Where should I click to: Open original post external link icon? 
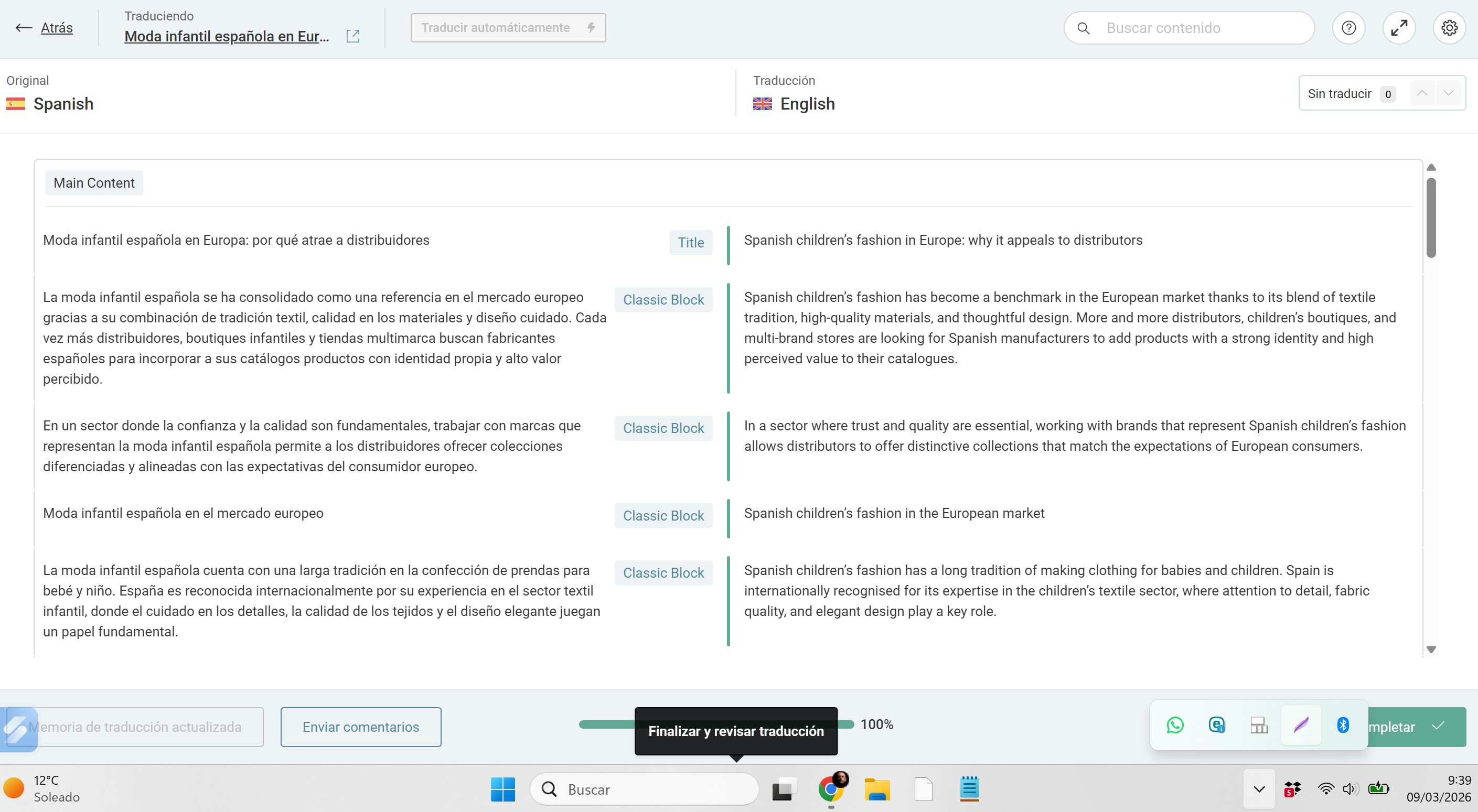353,36
